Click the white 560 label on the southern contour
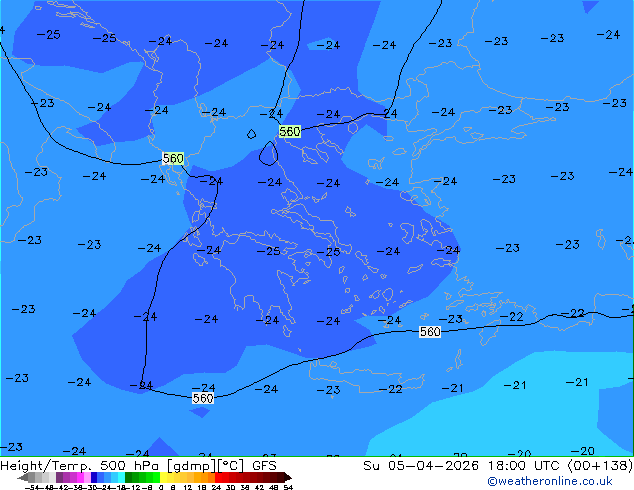The height and width of the screenshot is (490, 634). pyautogui.click(x=203, y=398)
